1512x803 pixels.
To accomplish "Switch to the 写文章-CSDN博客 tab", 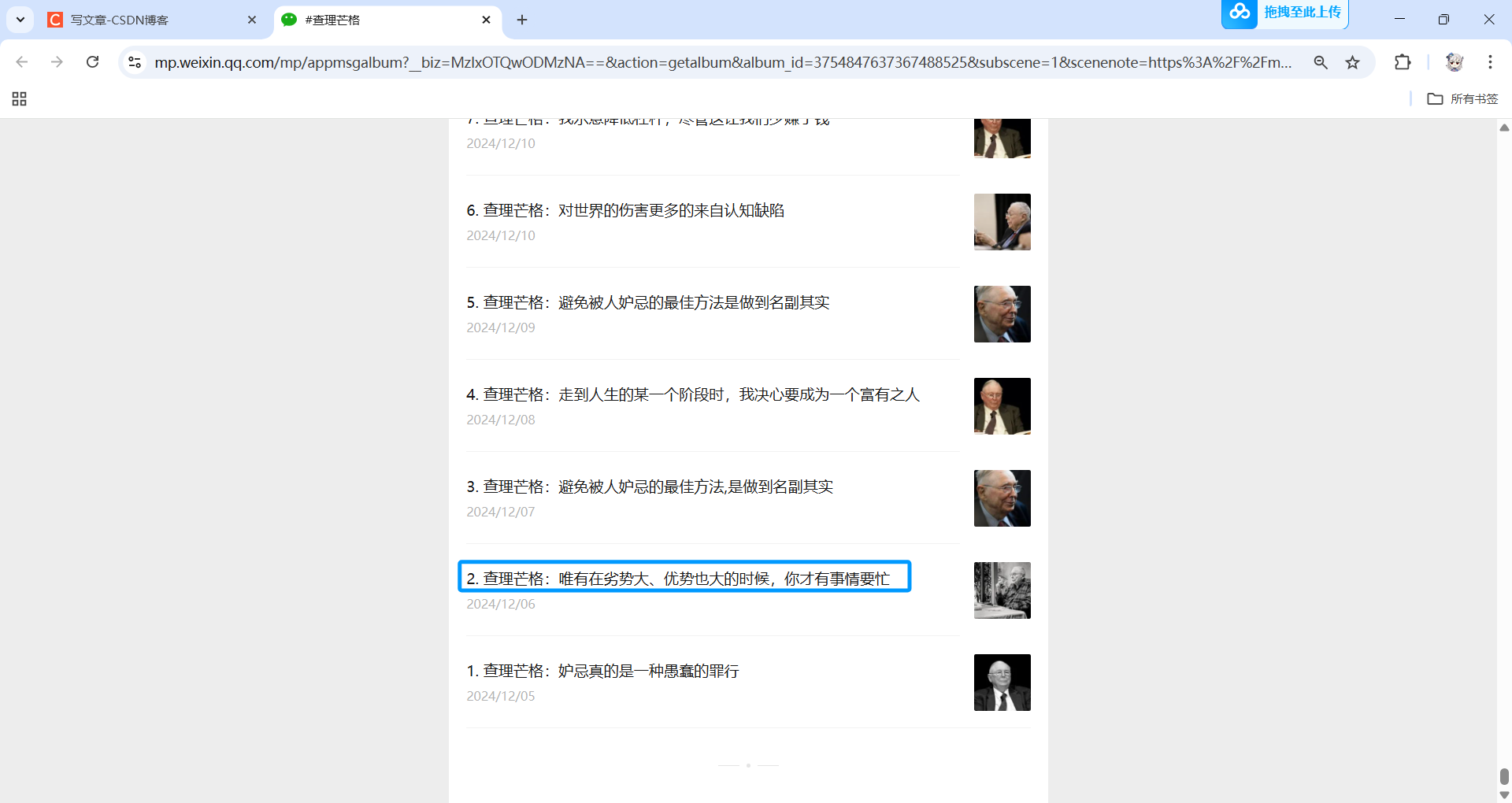I will click(x=154, y=20).
